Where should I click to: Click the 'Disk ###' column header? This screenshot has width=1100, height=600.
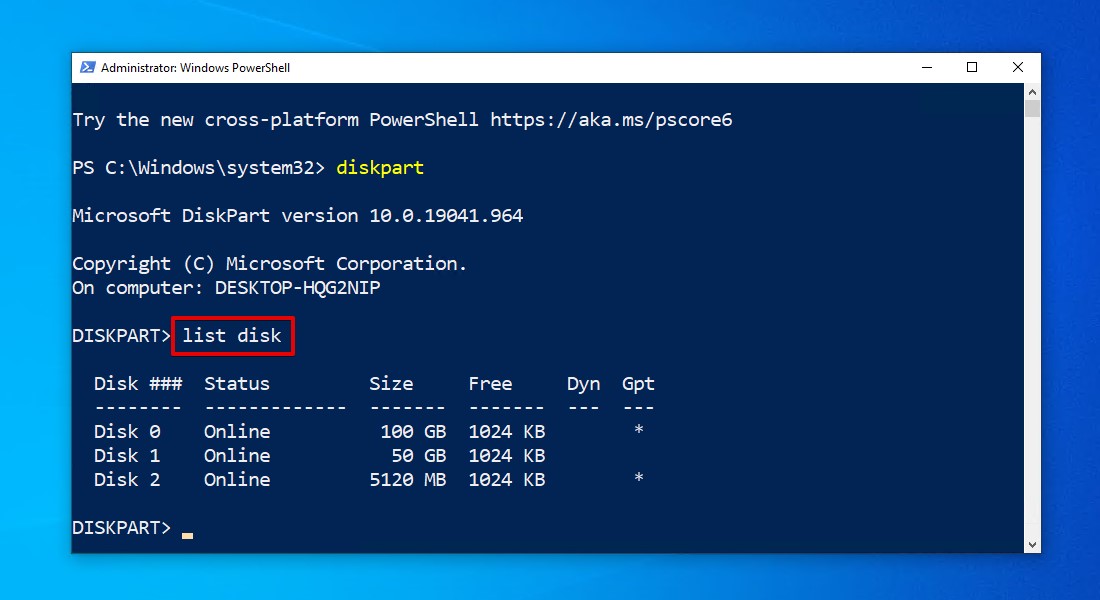[138, 384]
